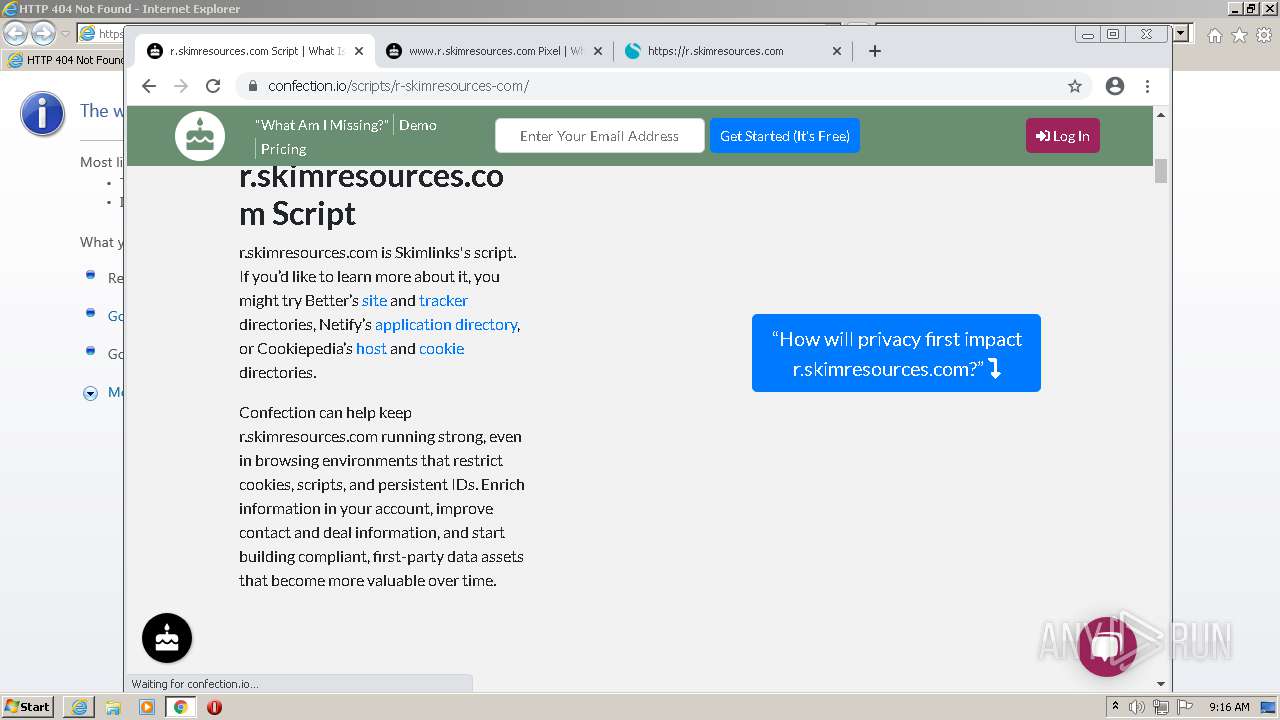Open the floating black cake widget

click(167, 638)
